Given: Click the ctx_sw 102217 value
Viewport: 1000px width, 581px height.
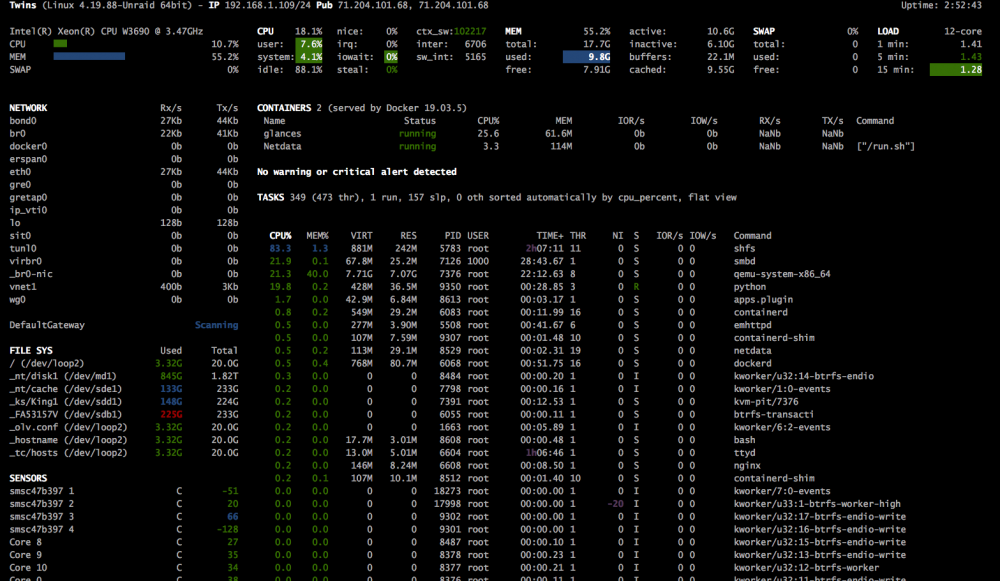Looking at the screenshot, I should (x=470, y=31).
